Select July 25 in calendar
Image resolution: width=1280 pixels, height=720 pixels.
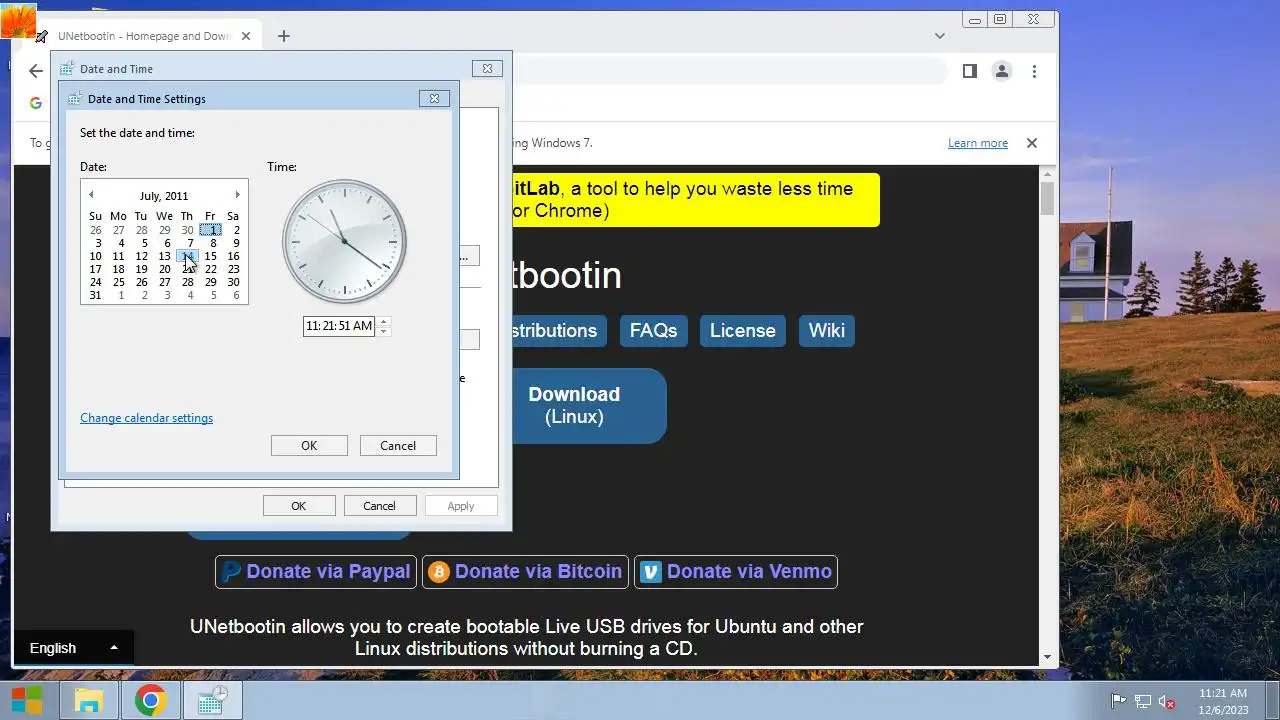pos(118,282)
